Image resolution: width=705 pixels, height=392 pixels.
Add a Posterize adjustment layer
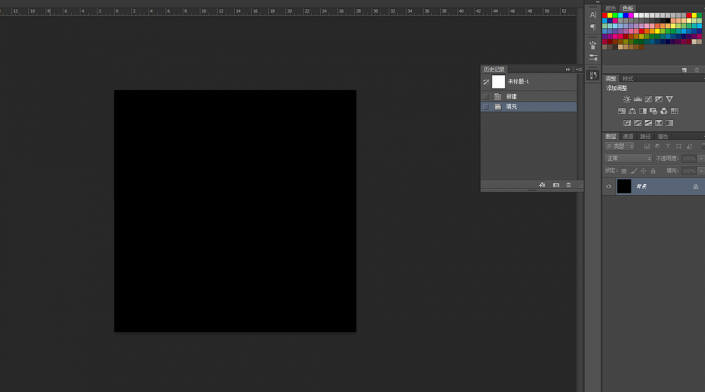click(638, 123)
